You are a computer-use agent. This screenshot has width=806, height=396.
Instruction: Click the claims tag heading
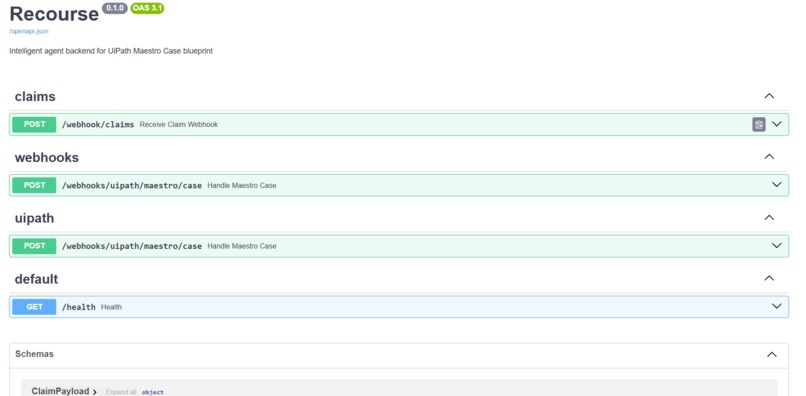tap(35, 97)
